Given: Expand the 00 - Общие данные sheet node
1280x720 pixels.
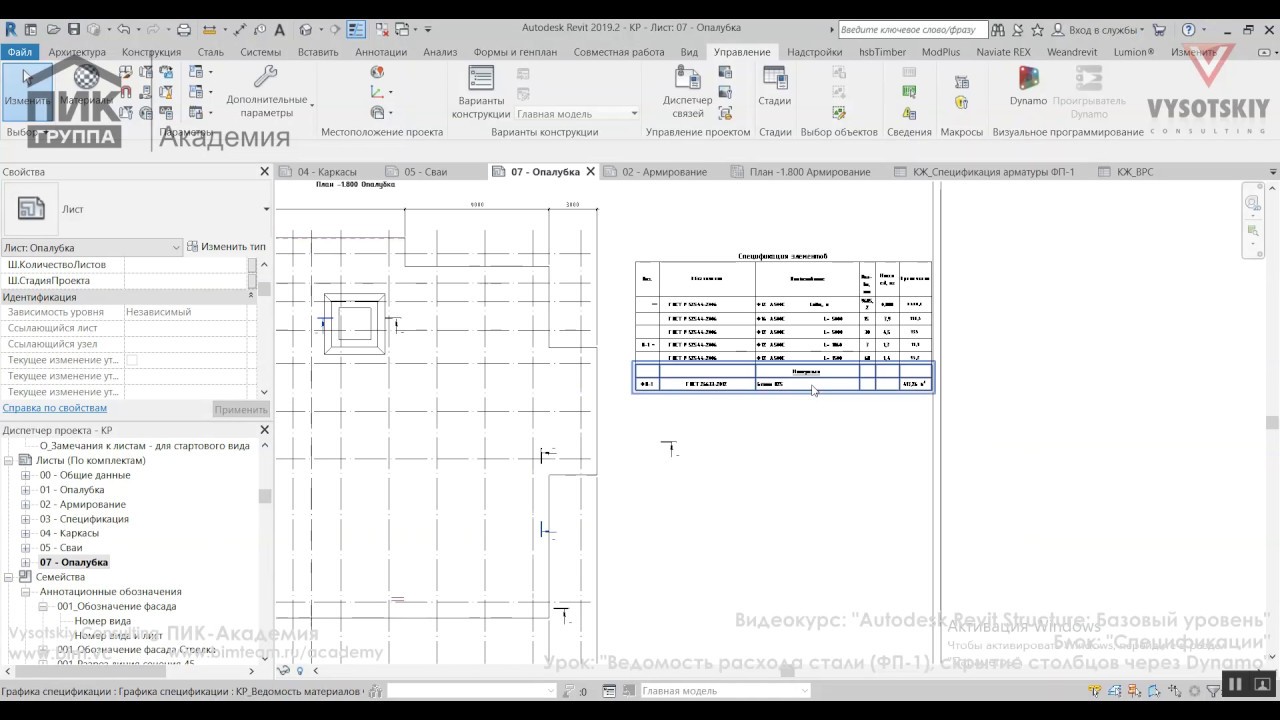Looking at the screenshot, I should click(x=26, y=475).
